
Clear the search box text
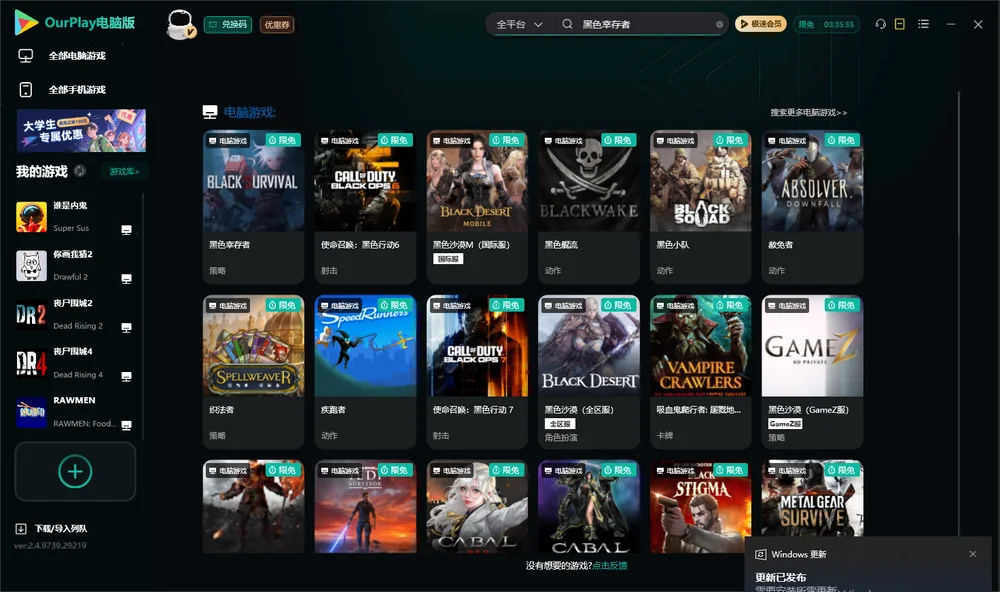(x=719, y=24)
